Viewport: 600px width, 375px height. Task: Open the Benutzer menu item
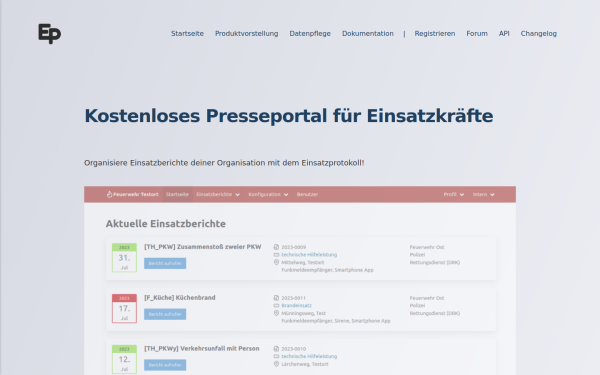[307, 194]
